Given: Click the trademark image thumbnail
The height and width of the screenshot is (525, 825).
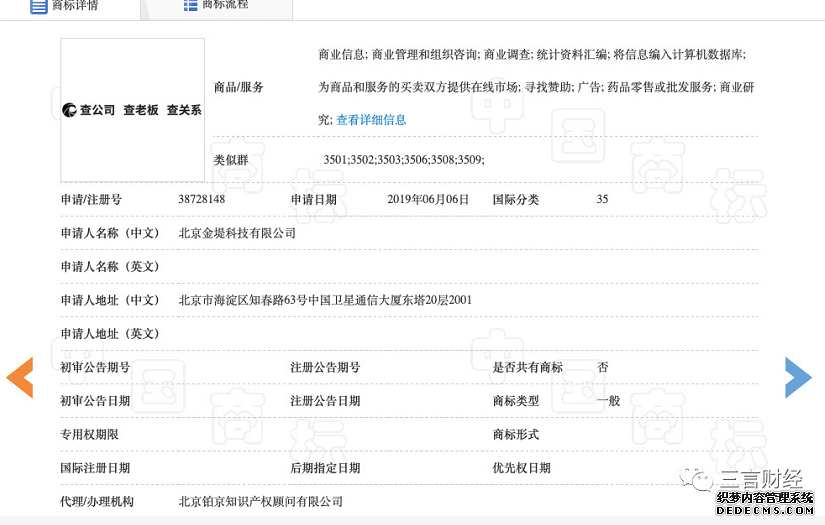Looking at the screenshot, I should click(132, 110).
